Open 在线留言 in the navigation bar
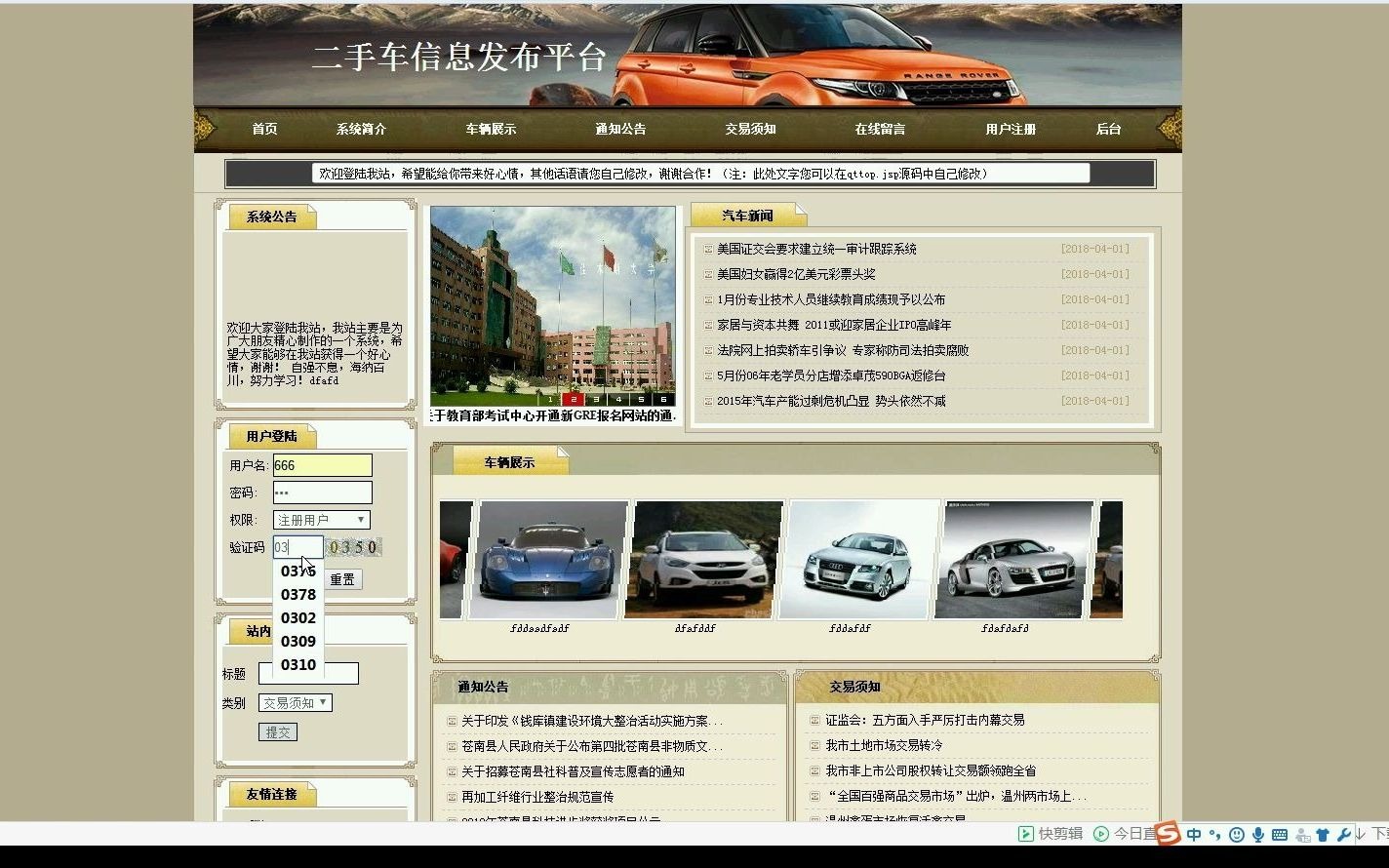Image resolution: width=1389 pixels, height=868 pixels. click(x=880, y=129)
